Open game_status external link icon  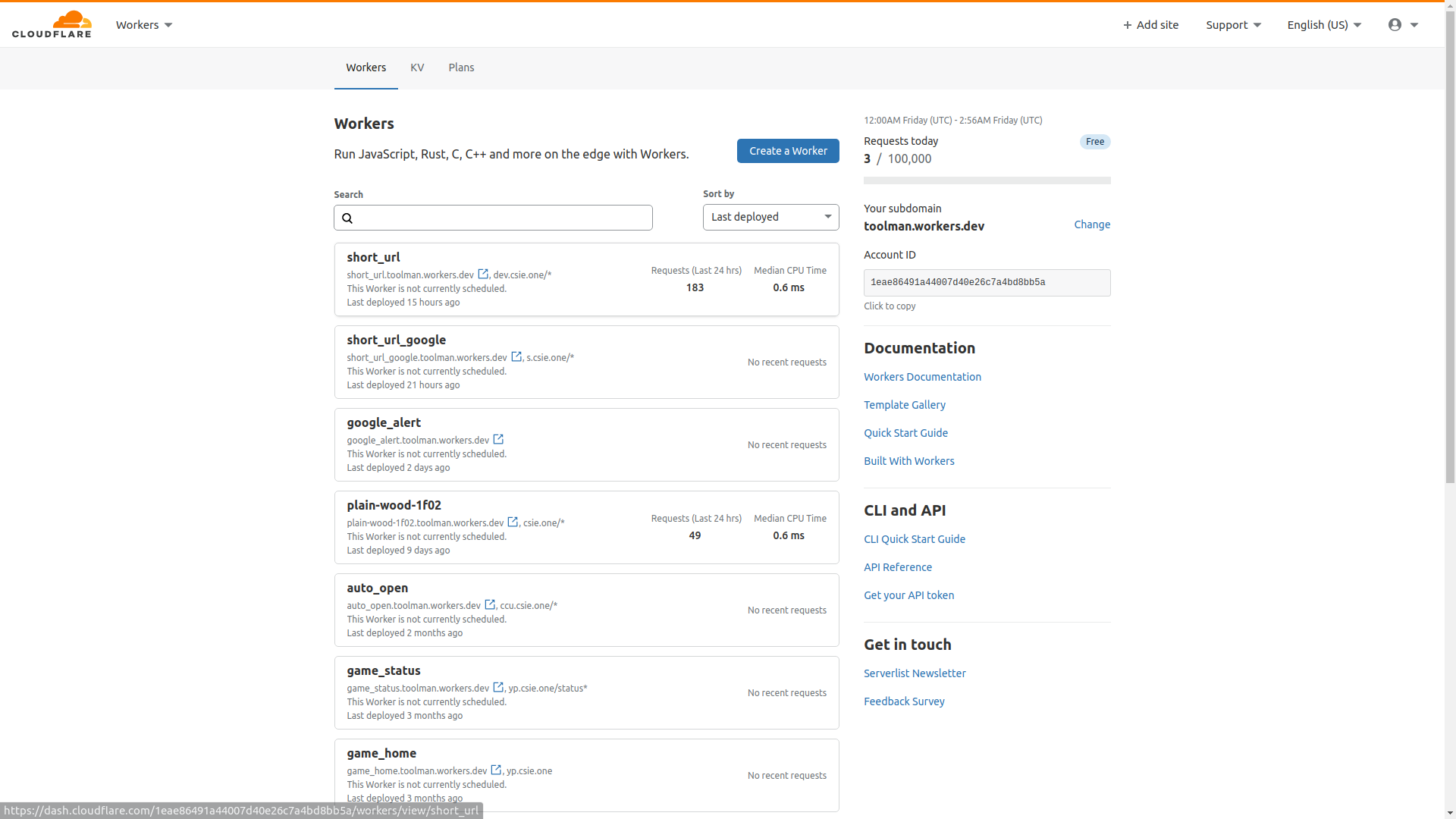pos(498,687)
